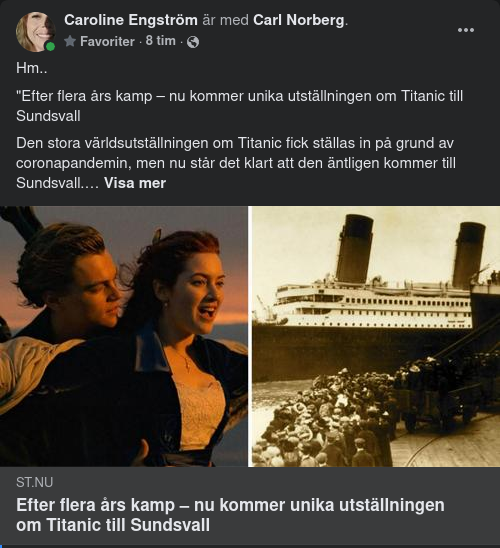The image size is (500, 548).
Task: Click the green online status dot
Action: 50,46
